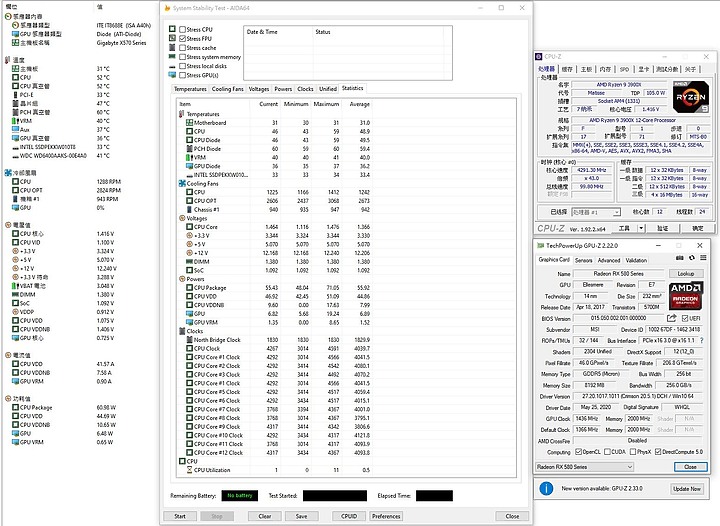
Task: Open the CPU-Z processor selection dropdown
Action: [x=596, y=212]
